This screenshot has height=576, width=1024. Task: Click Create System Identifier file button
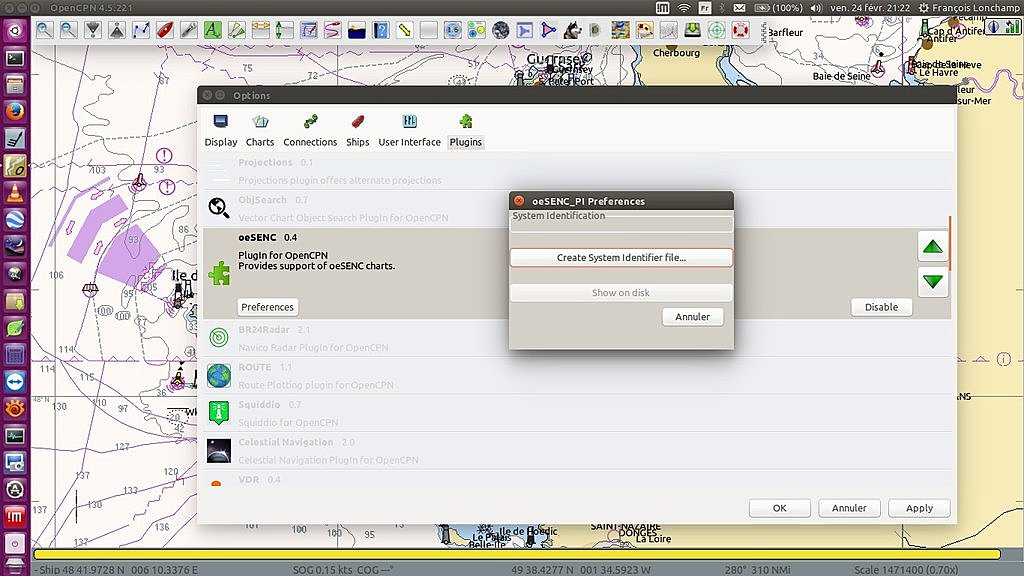[x=621, y=257]
